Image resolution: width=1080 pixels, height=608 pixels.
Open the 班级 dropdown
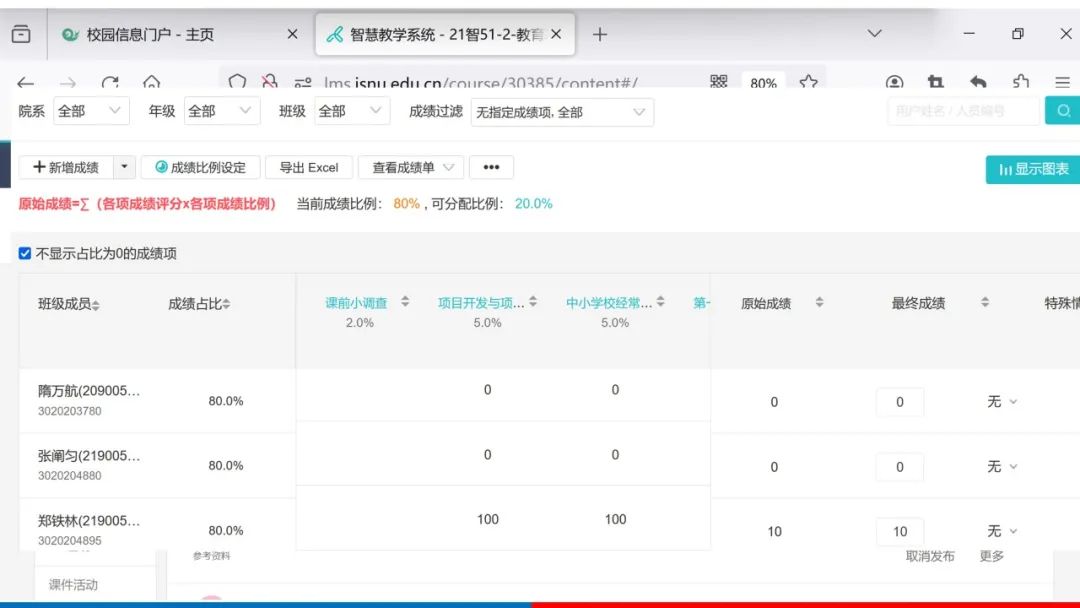[352, 111]
